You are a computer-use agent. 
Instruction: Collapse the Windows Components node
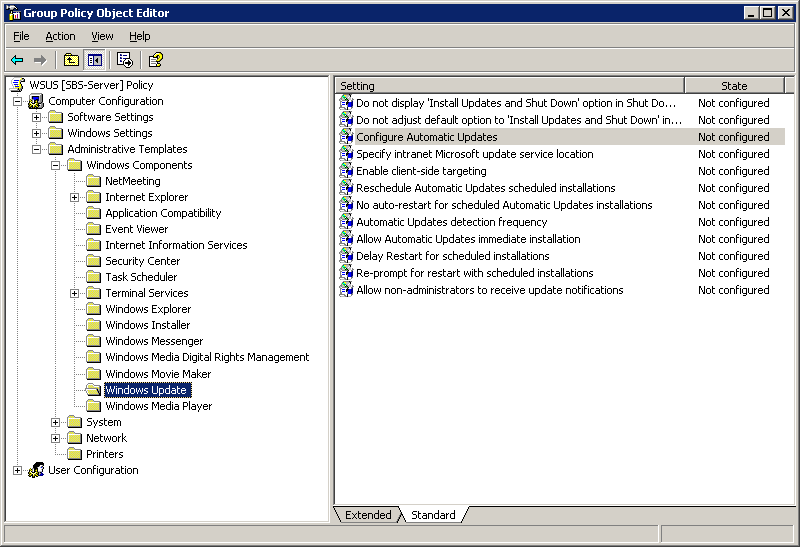click(x=55, y=165)
